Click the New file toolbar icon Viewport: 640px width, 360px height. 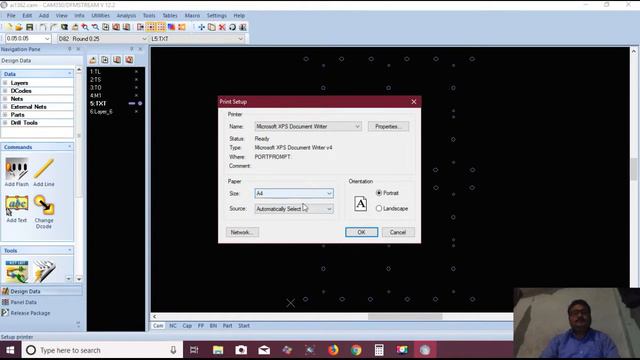(x=9, y=27)
